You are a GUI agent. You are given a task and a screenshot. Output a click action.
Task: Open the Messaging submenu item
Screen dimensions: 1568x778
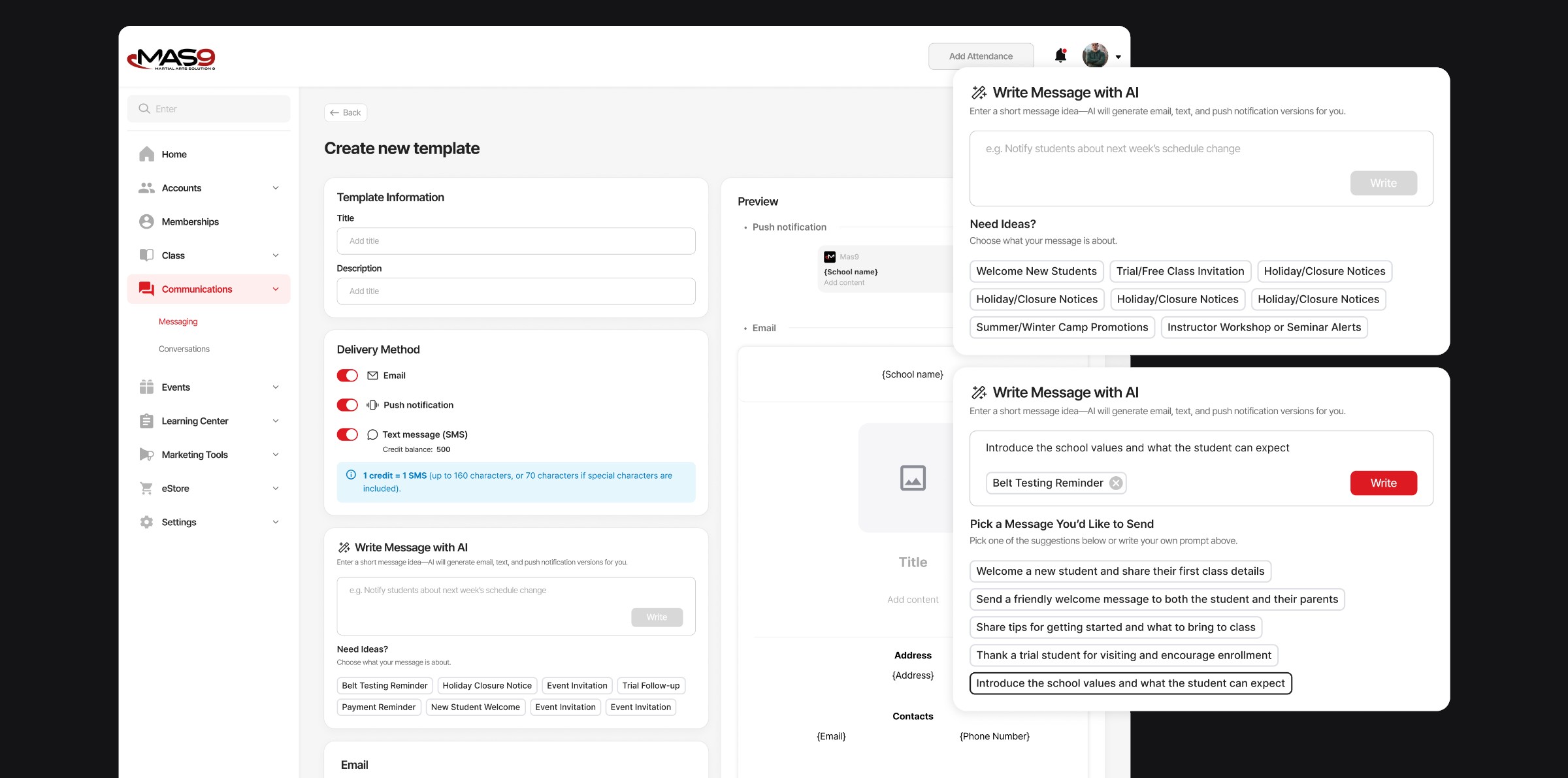(x=178, y=321)
